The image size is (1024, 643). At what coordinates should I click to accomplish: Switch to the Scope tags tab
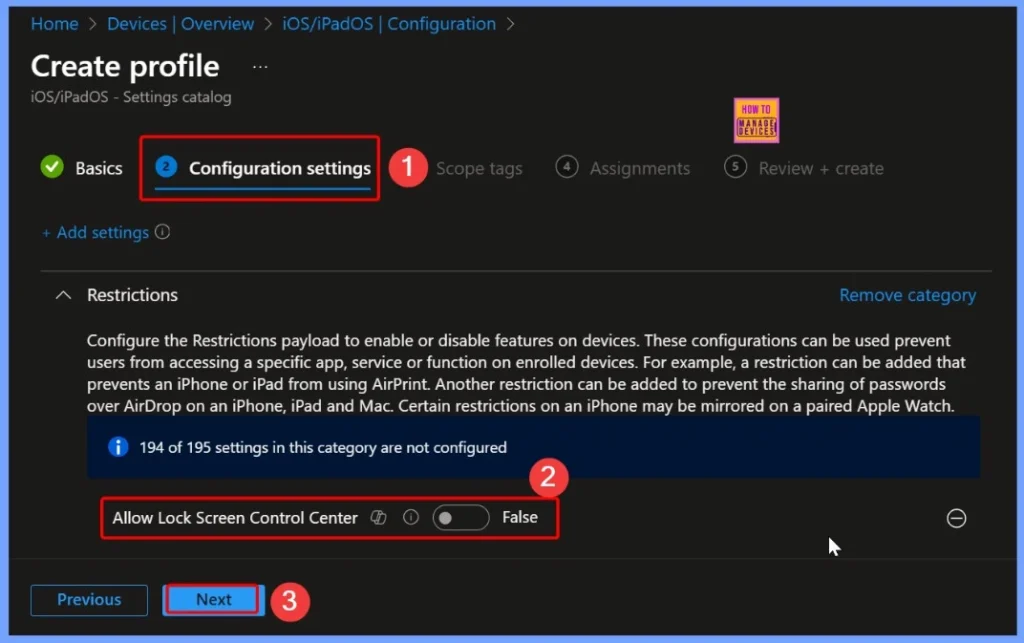pos(479,168)
